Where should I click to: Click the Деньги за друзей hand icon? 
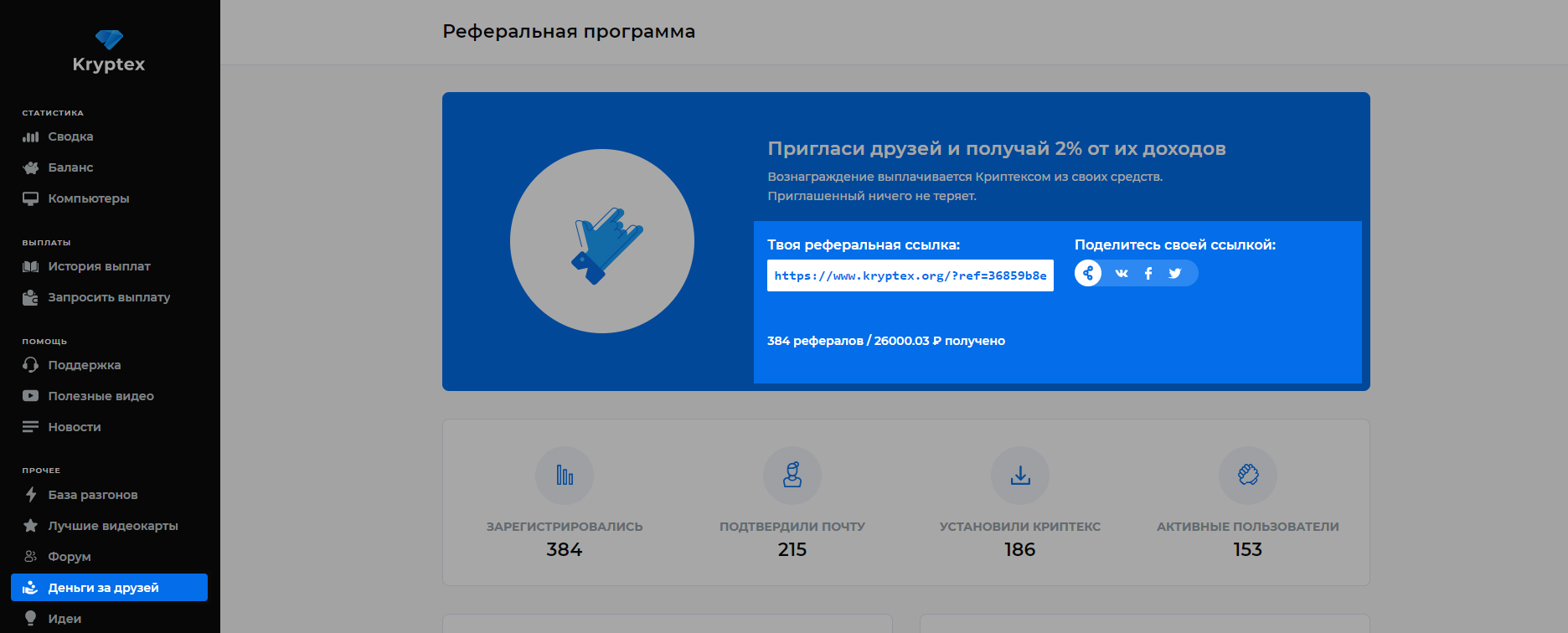coord(30,588)
